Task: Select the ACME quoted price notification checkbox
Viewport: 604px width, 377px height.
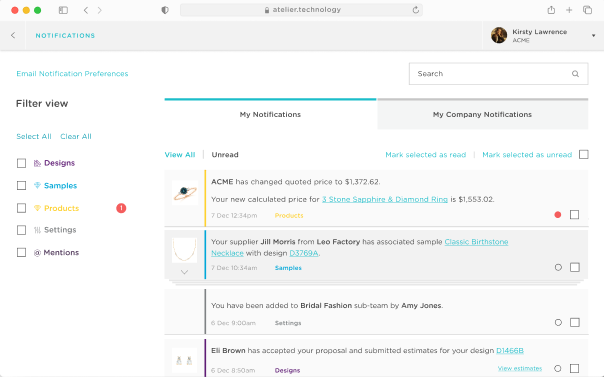Action: point(574,214)
